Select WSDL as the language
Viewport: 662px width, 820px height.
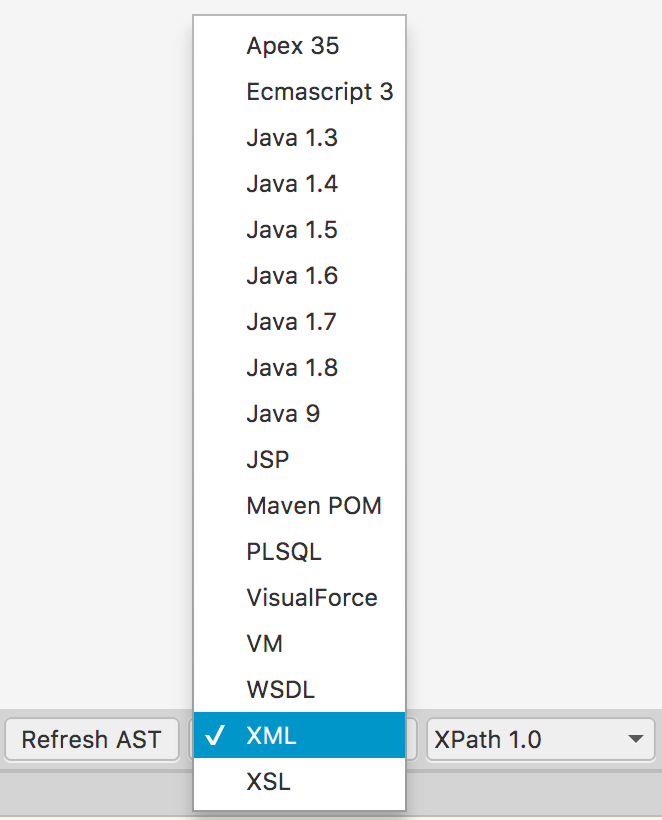(x=280, y=689)
